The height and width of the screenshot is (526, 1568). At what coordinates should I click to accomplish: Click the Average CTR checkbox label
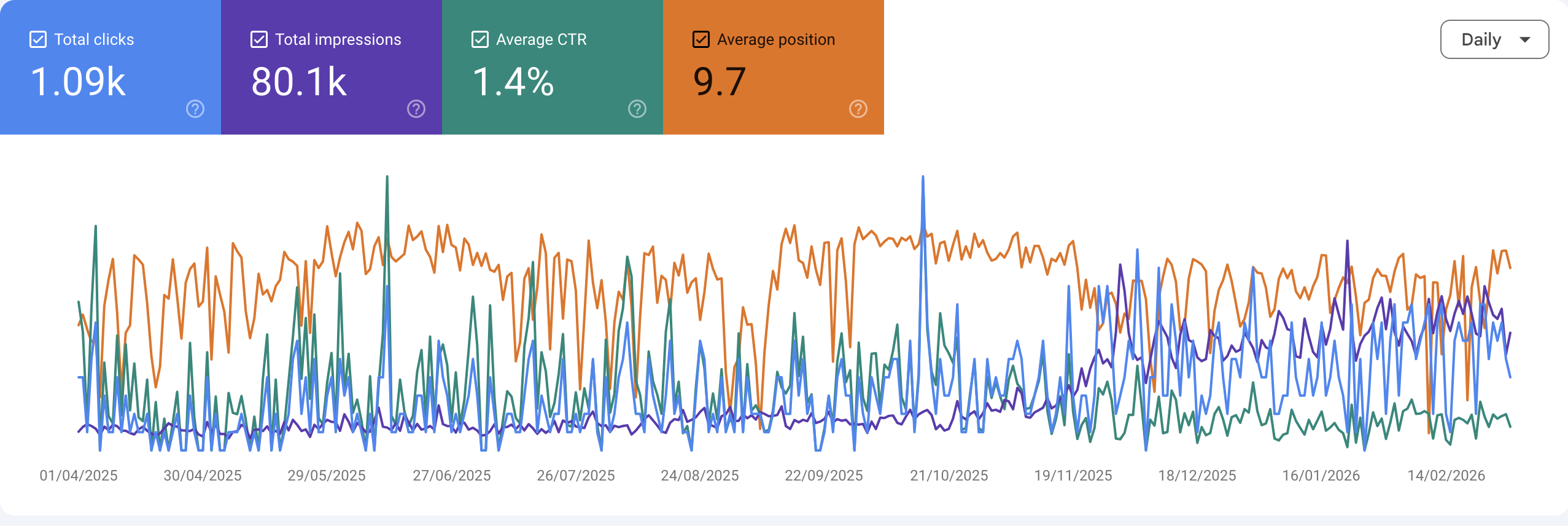tap(541, 39)
